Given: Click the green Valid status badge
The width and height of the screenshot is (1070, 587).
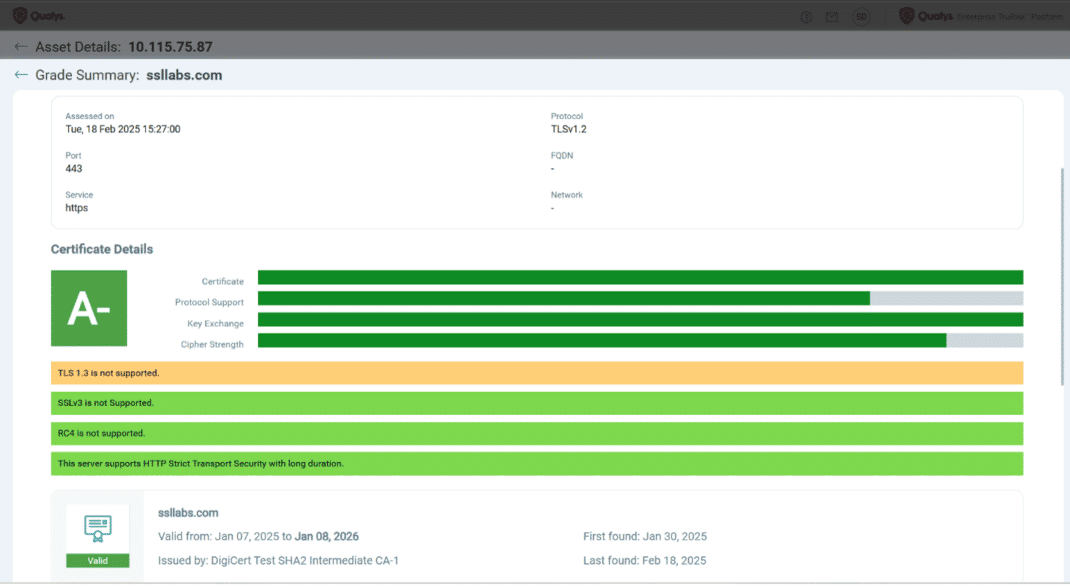Looking at the screenshot, I should click(98, 560).
